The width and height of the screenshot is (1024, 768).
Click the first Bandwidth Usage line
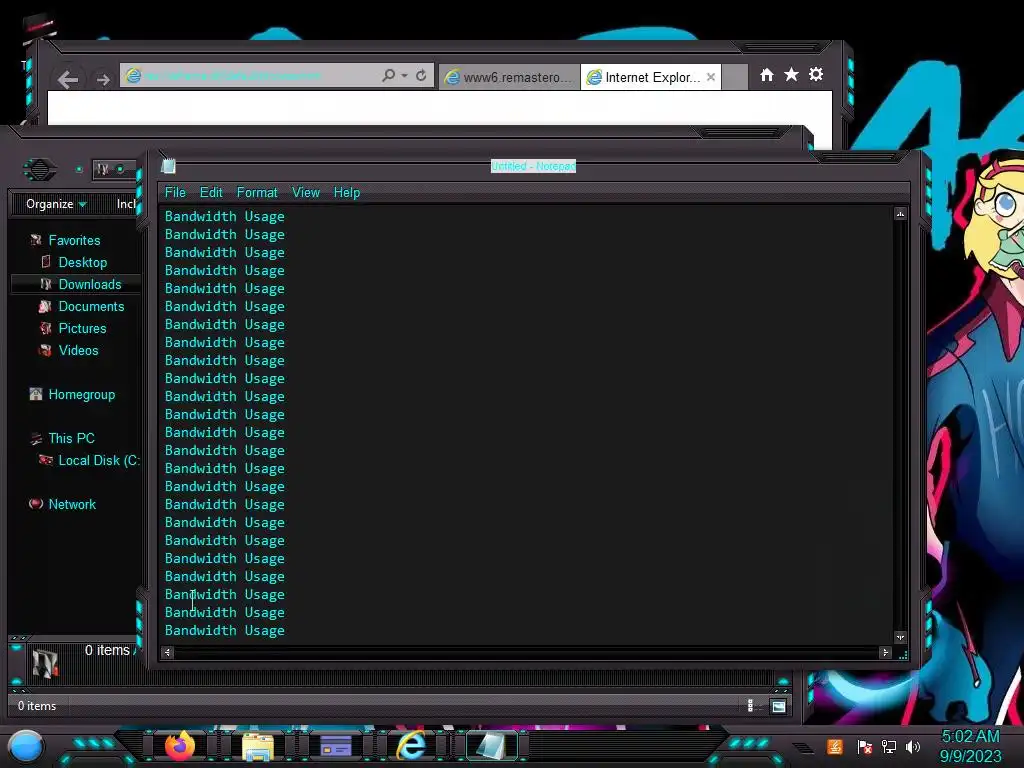coord(225,216)
